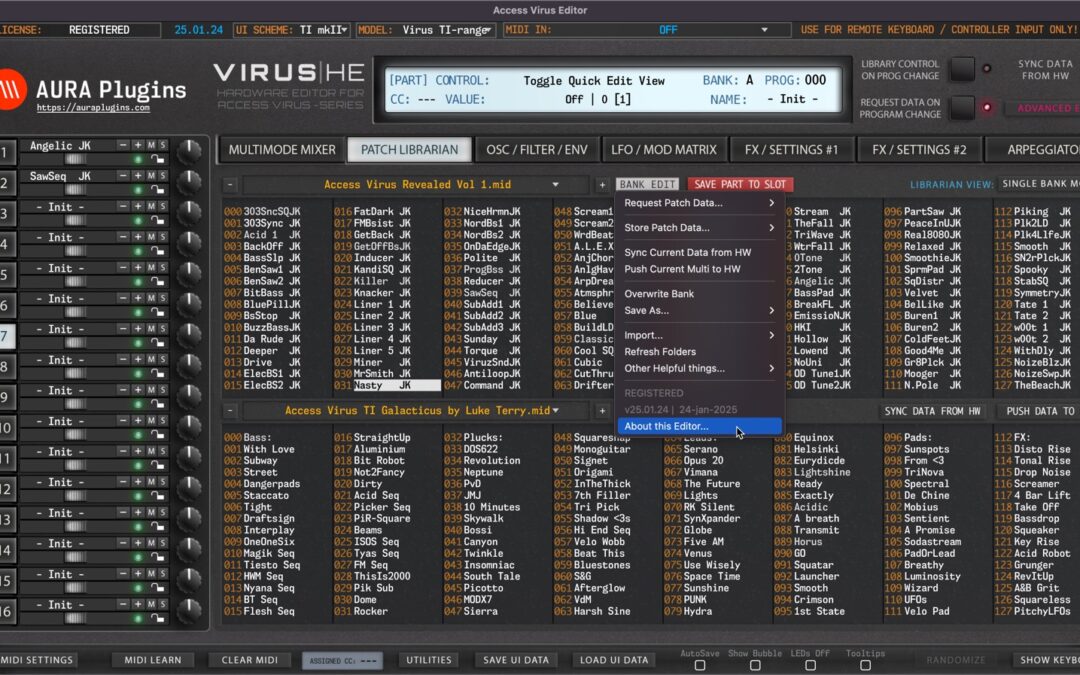Toggle the green LED on part 6
Viewport: 1080px width, 675px height.
[x=138, y=310]
